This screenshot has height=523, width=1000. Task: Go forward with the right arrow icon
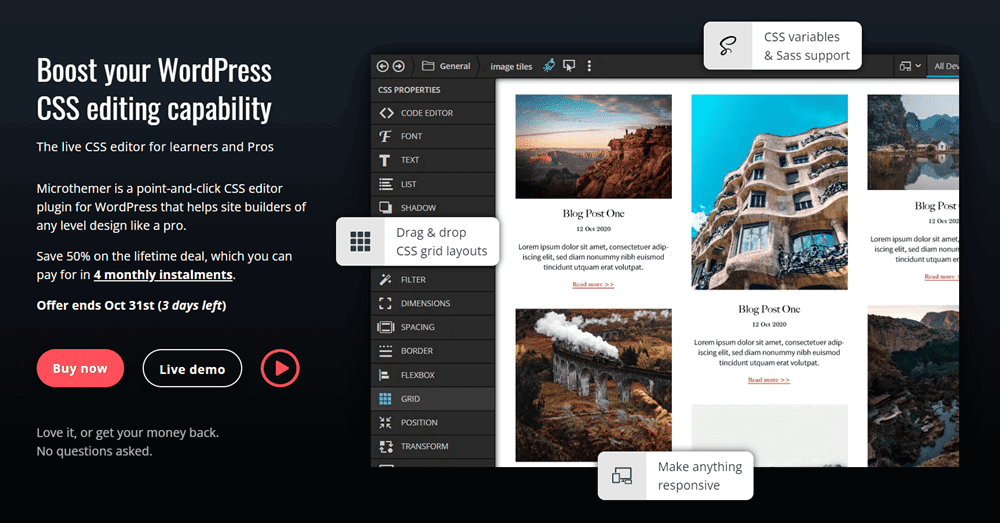click(x=399, y=66)
